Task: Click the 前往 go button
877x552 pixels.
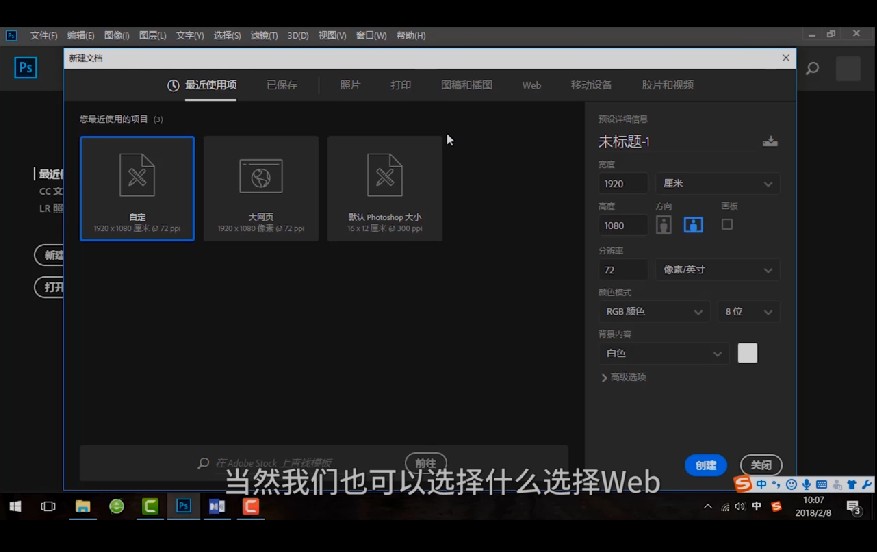Action: pyautogui.click(x=426, y=463)
